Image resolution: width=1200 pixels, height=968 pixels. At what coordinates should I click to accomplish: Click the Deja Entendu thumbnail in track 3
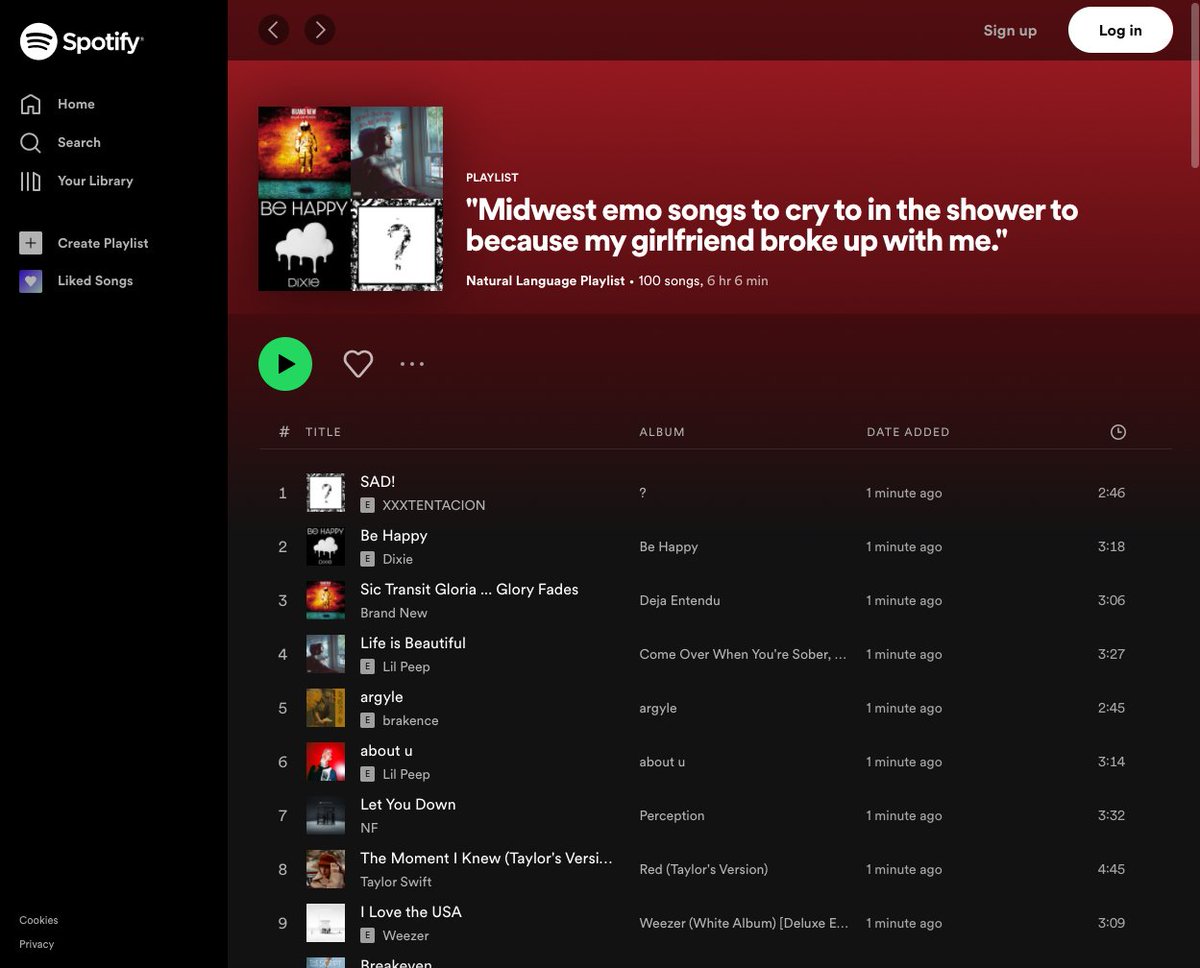point(325,601)
